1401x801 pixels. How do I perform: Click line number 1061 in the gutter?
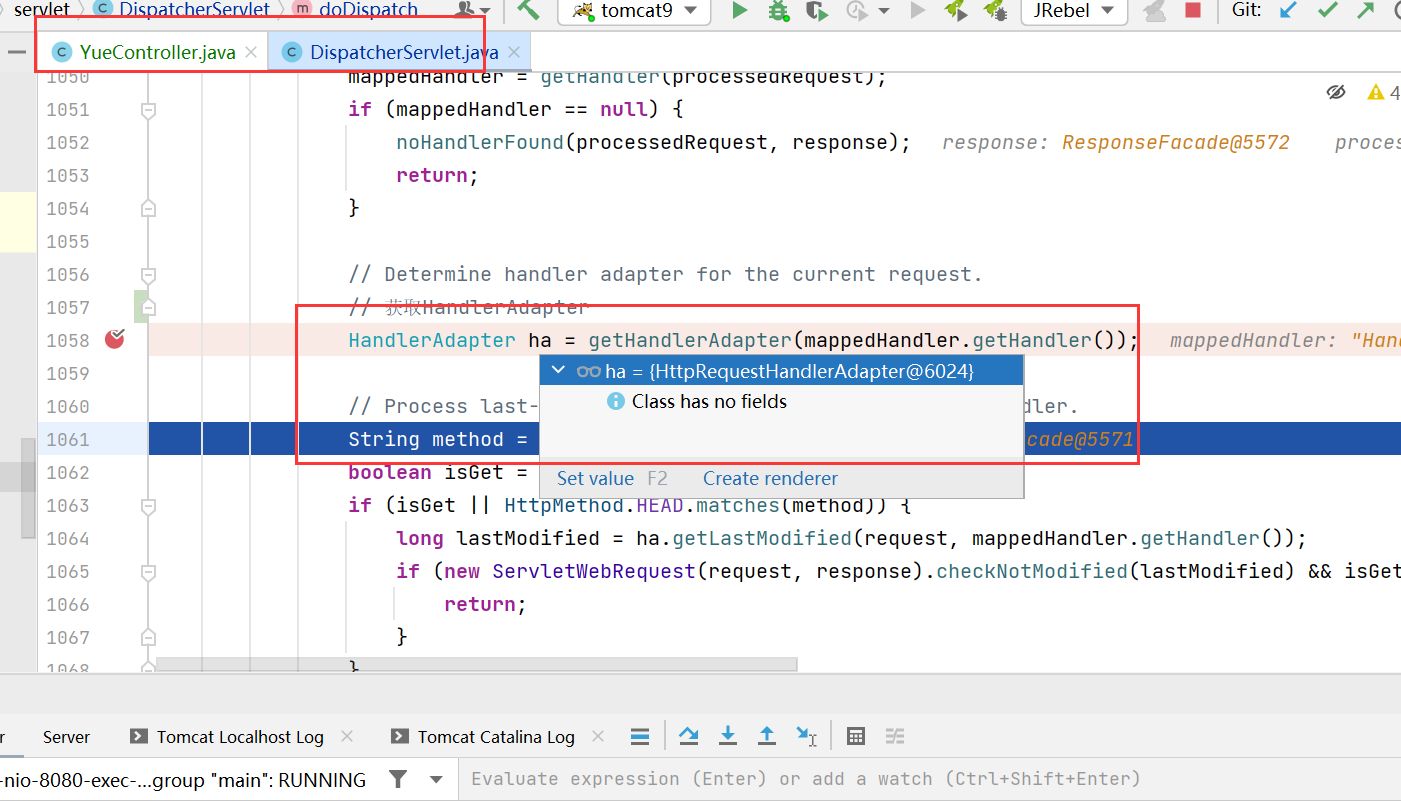[x=68, y=439]
